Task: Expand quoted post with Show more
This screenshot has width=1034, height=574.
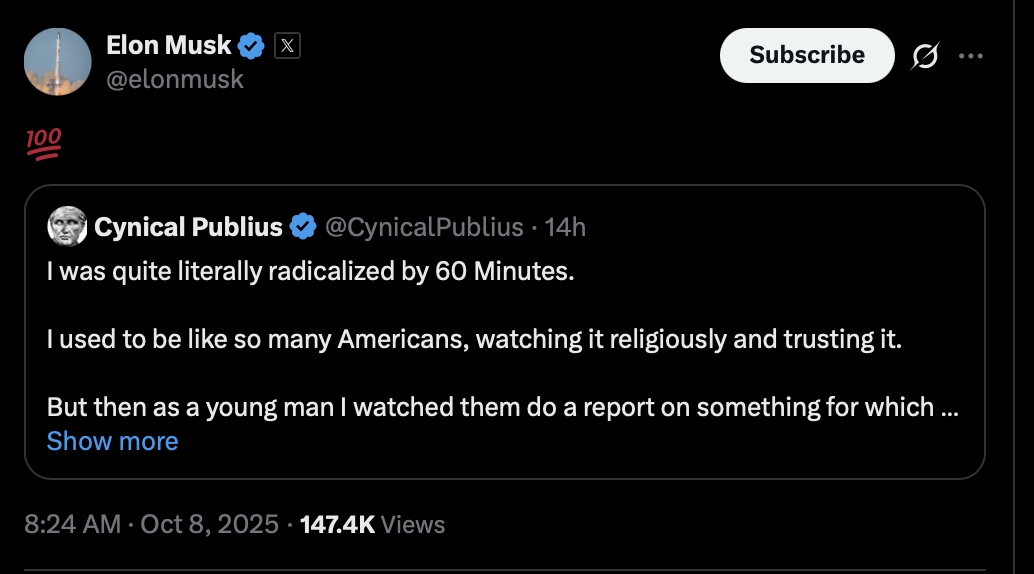Action: 112,441
